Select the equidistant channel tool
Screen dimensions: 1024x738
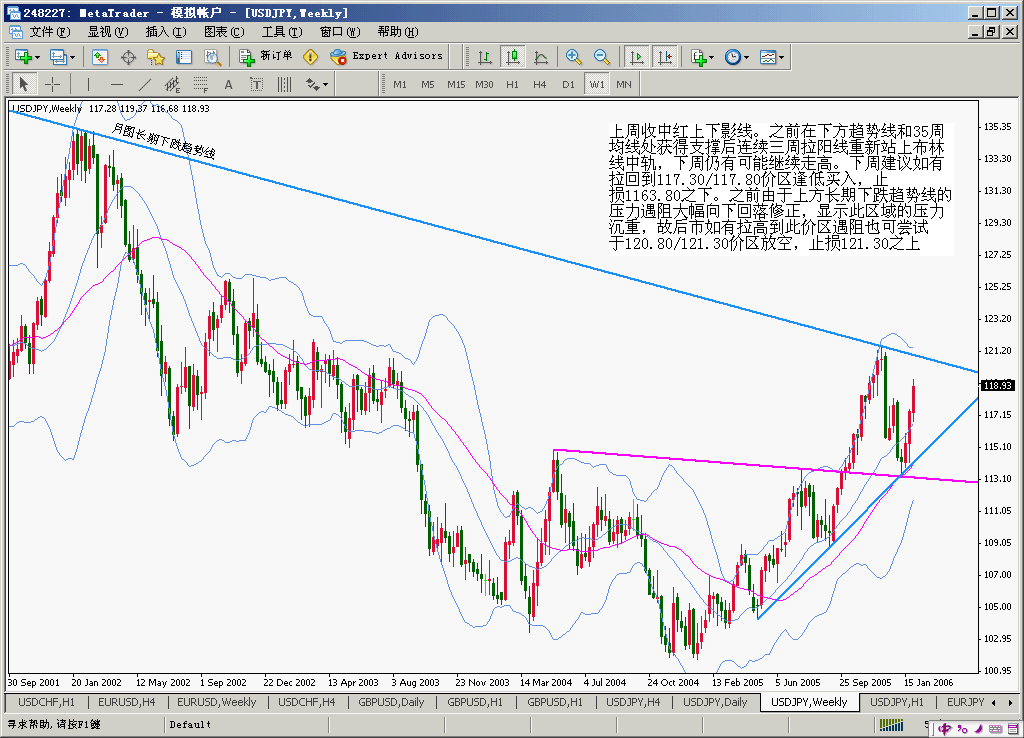(x=172, y=84)
